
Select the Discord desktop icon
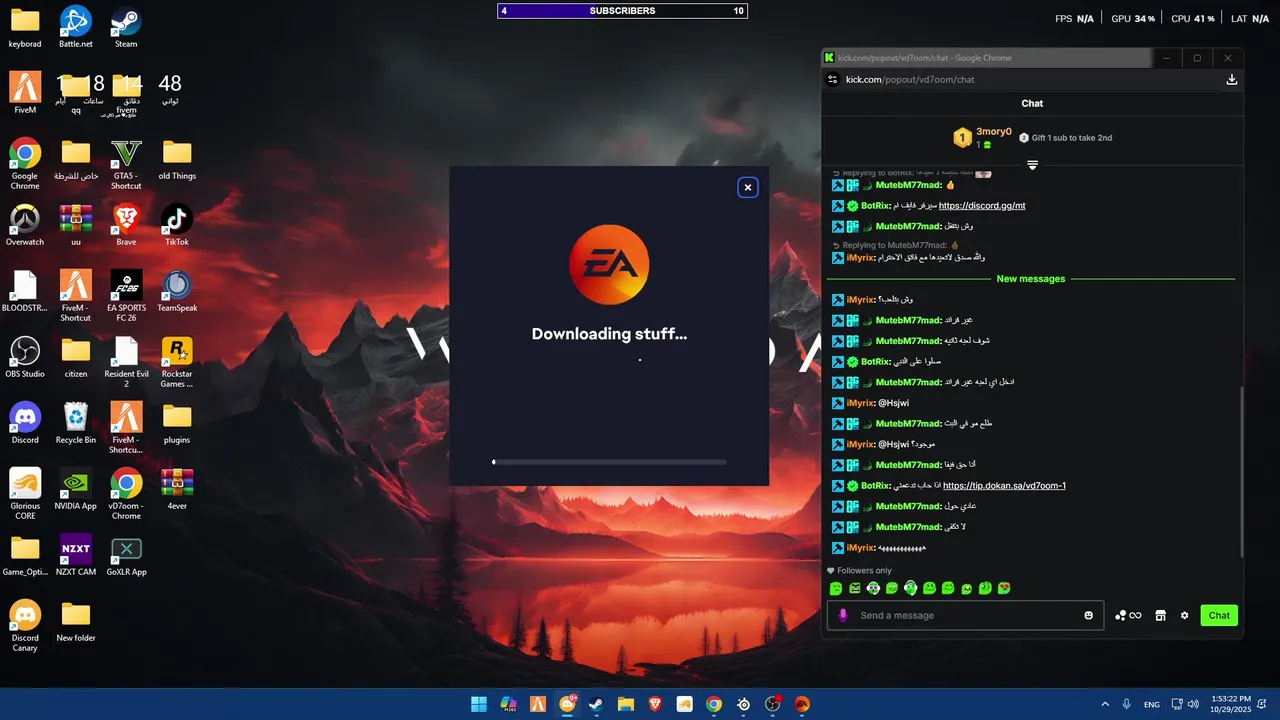[25, 423]
